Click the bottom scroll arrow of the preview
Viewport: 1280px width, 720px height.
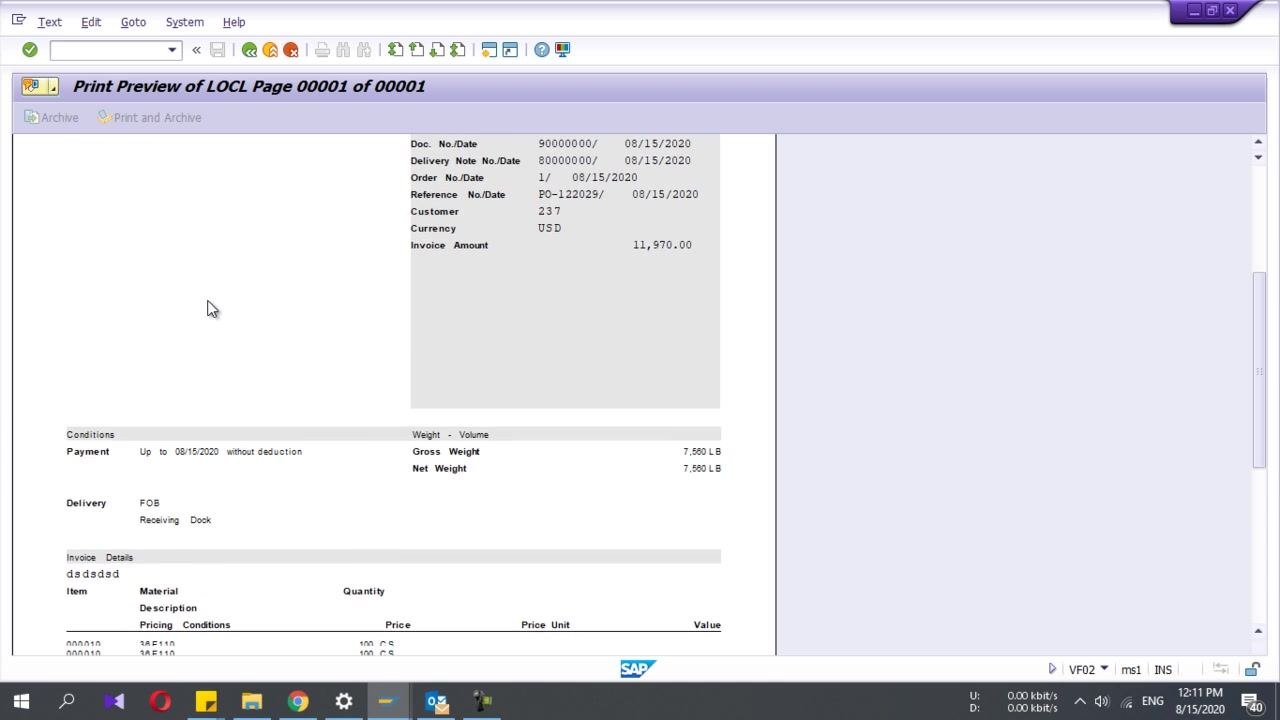(x=1258, y=631)
